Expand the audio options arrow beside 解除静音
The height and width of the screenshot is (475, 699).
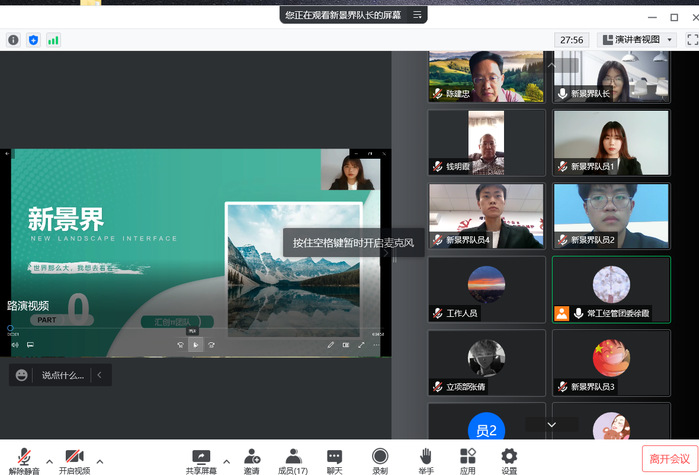coord(49,461)
